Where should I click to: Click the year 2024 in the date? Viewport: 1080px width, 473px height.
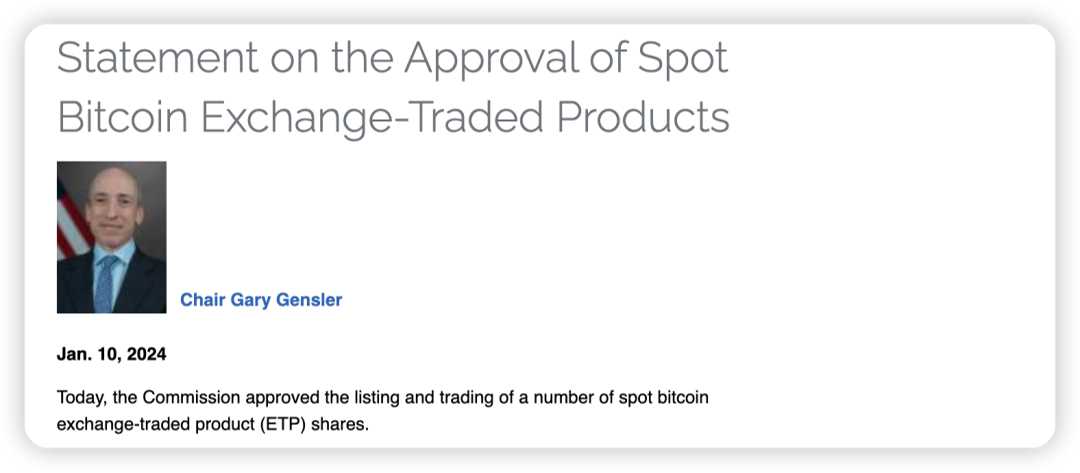click(x=146, y=355)
